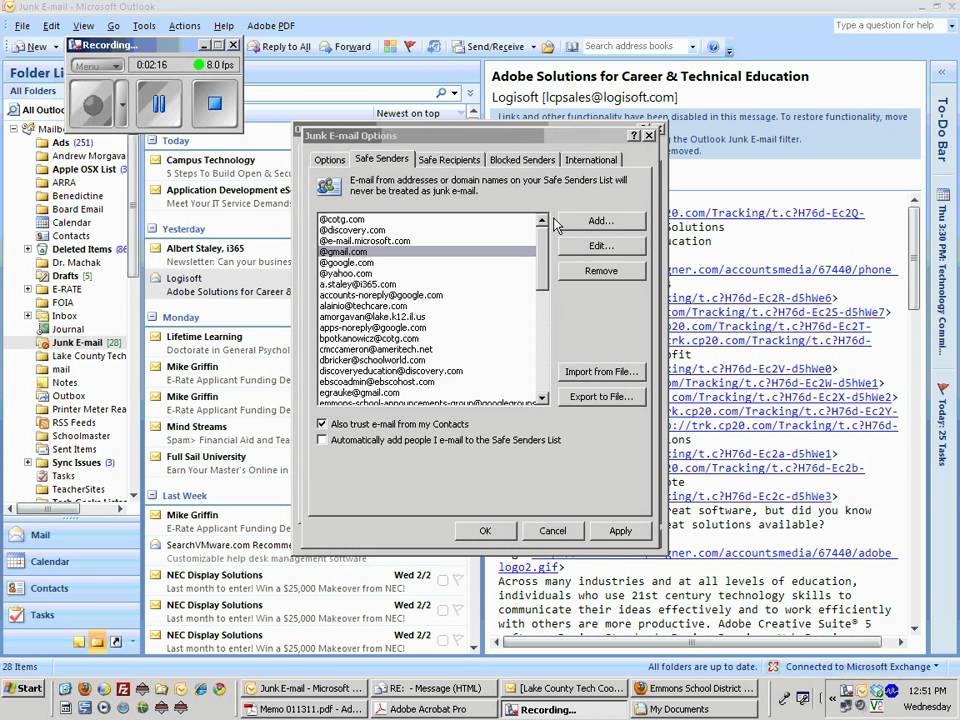960x720 pixels.
Task: Select @yahoo.com in safe senders list
Action: coord(427,274)
